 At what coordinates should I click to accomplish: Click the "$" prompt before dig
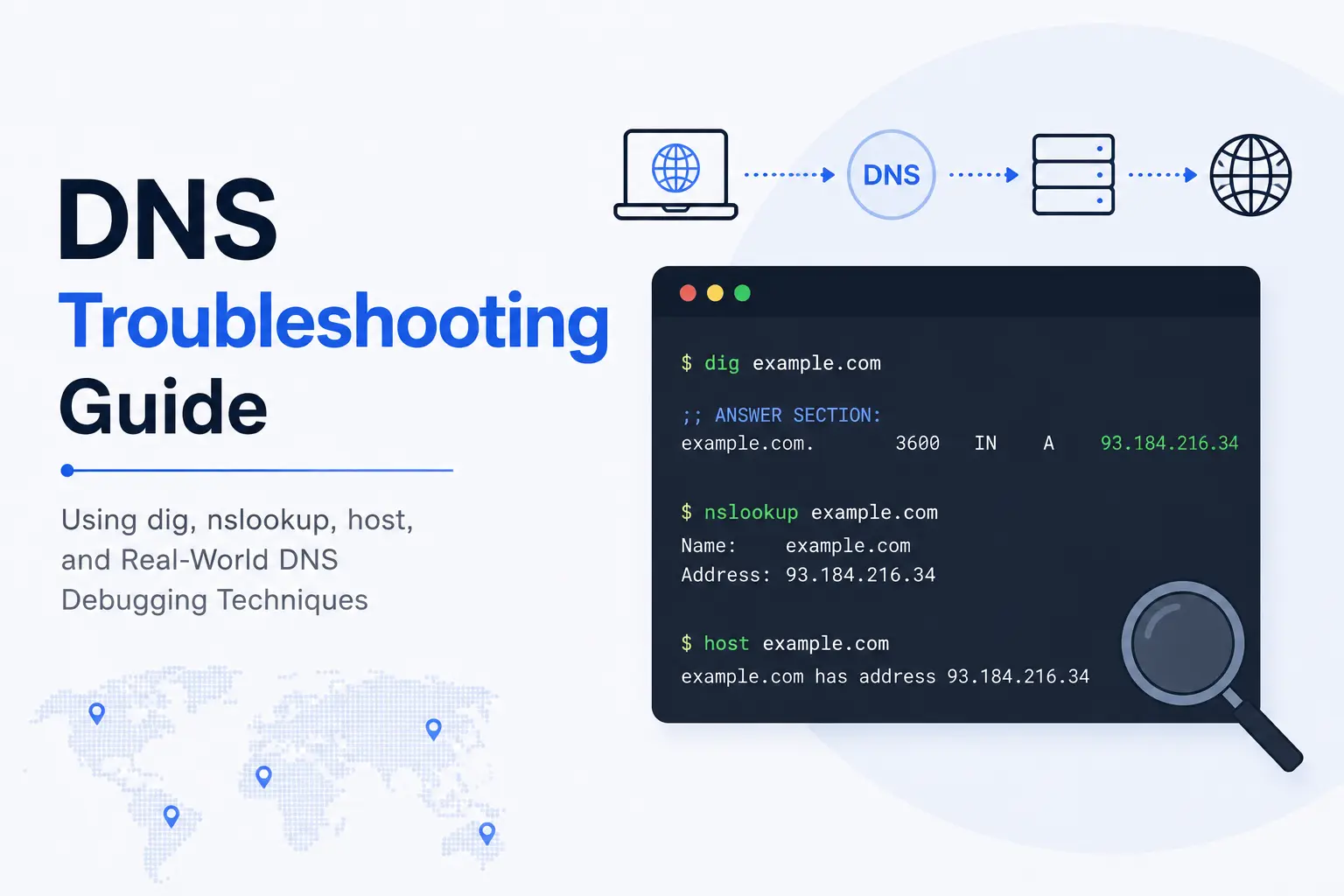click(687, 363)
